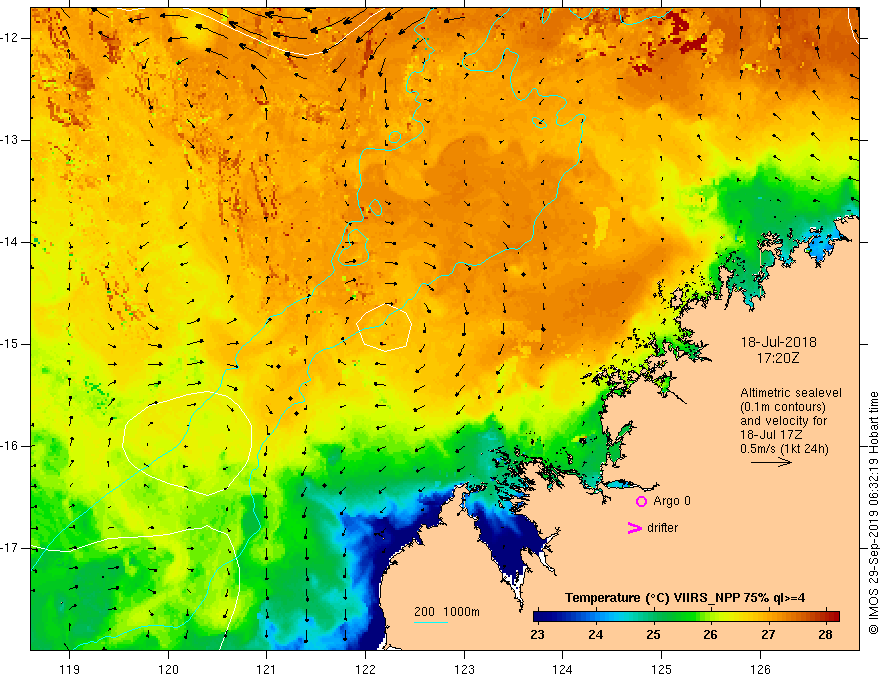
Task: Click latitude axis label -14
Action: tap(10, 242)
